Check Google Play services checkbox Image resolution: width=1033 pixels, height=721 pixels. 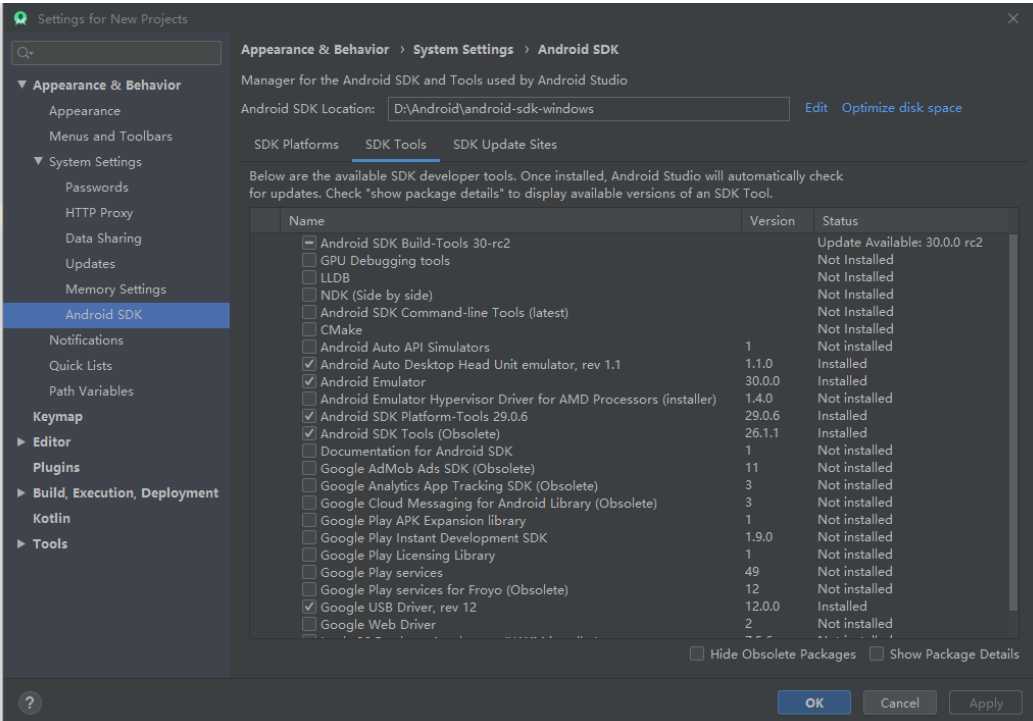pyautogui.click(x=309, y=572)
